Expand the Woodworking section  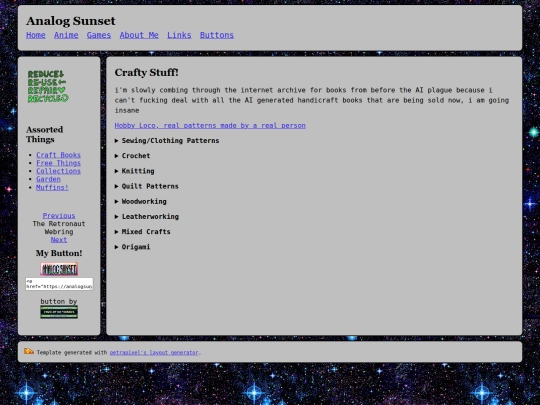(141, 201)
